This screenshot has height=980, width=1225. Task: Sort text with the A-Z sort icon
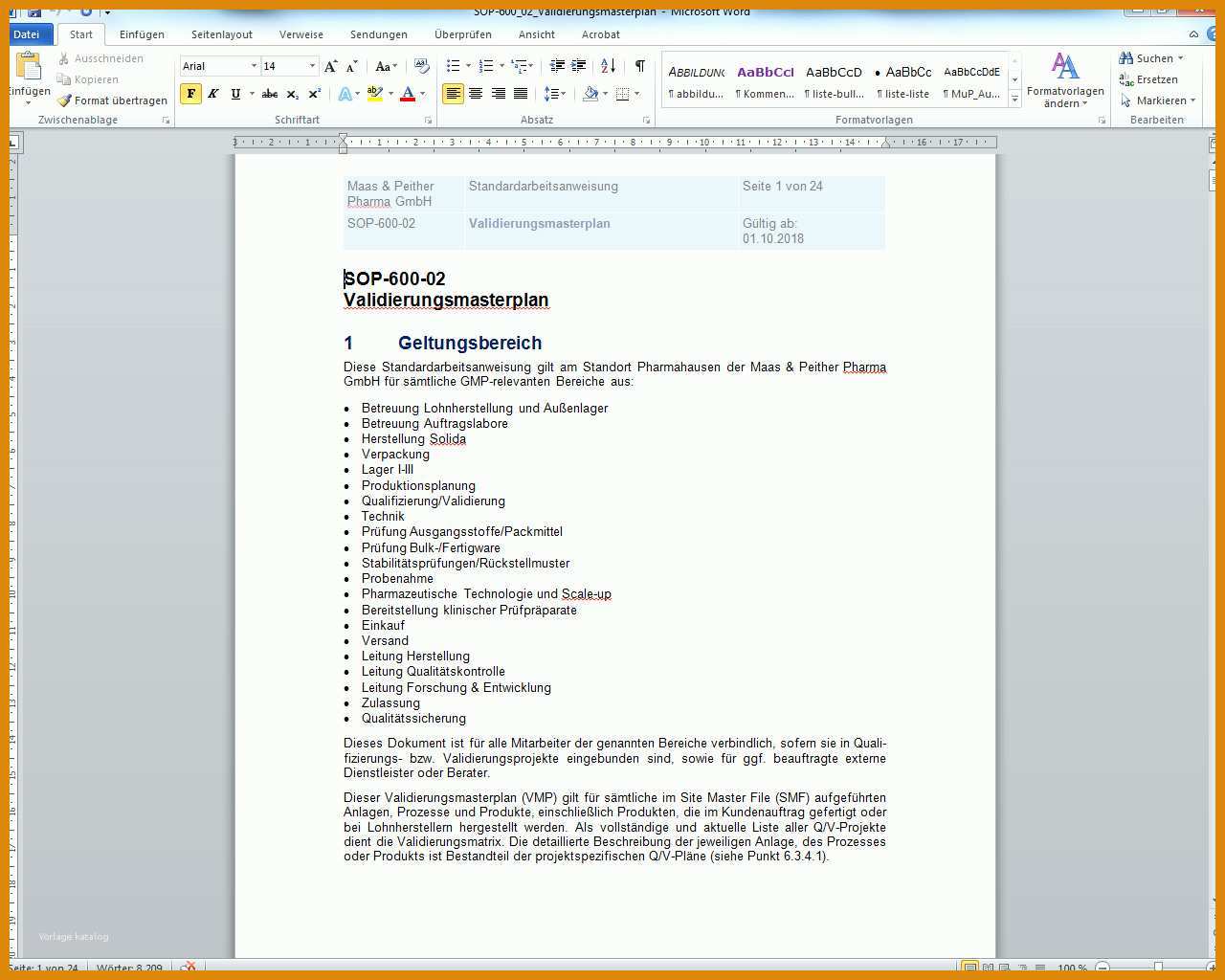pyautogui.click(x=609, y=66)
